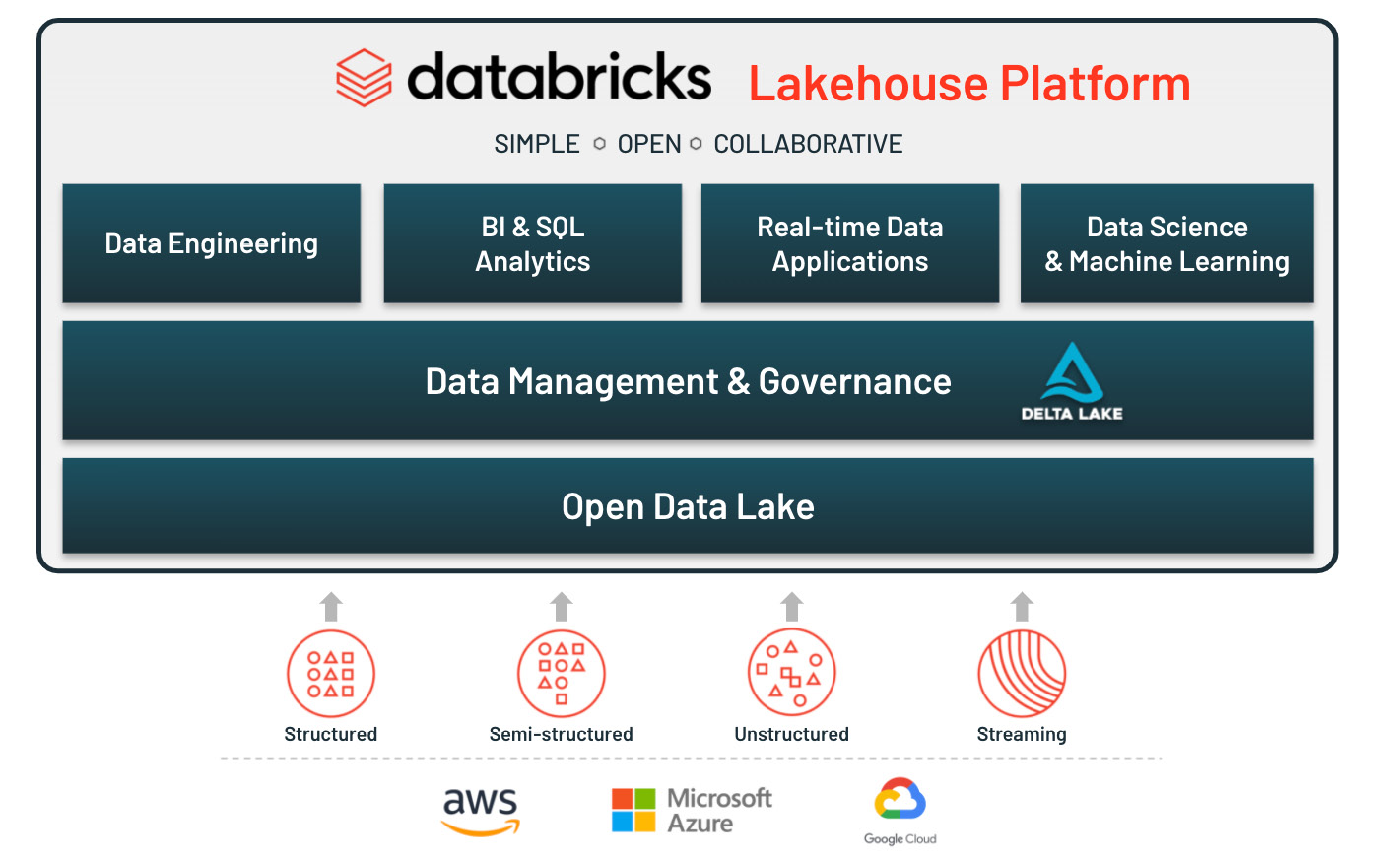Click the up arrow above Structured

(x=332, y=606)
